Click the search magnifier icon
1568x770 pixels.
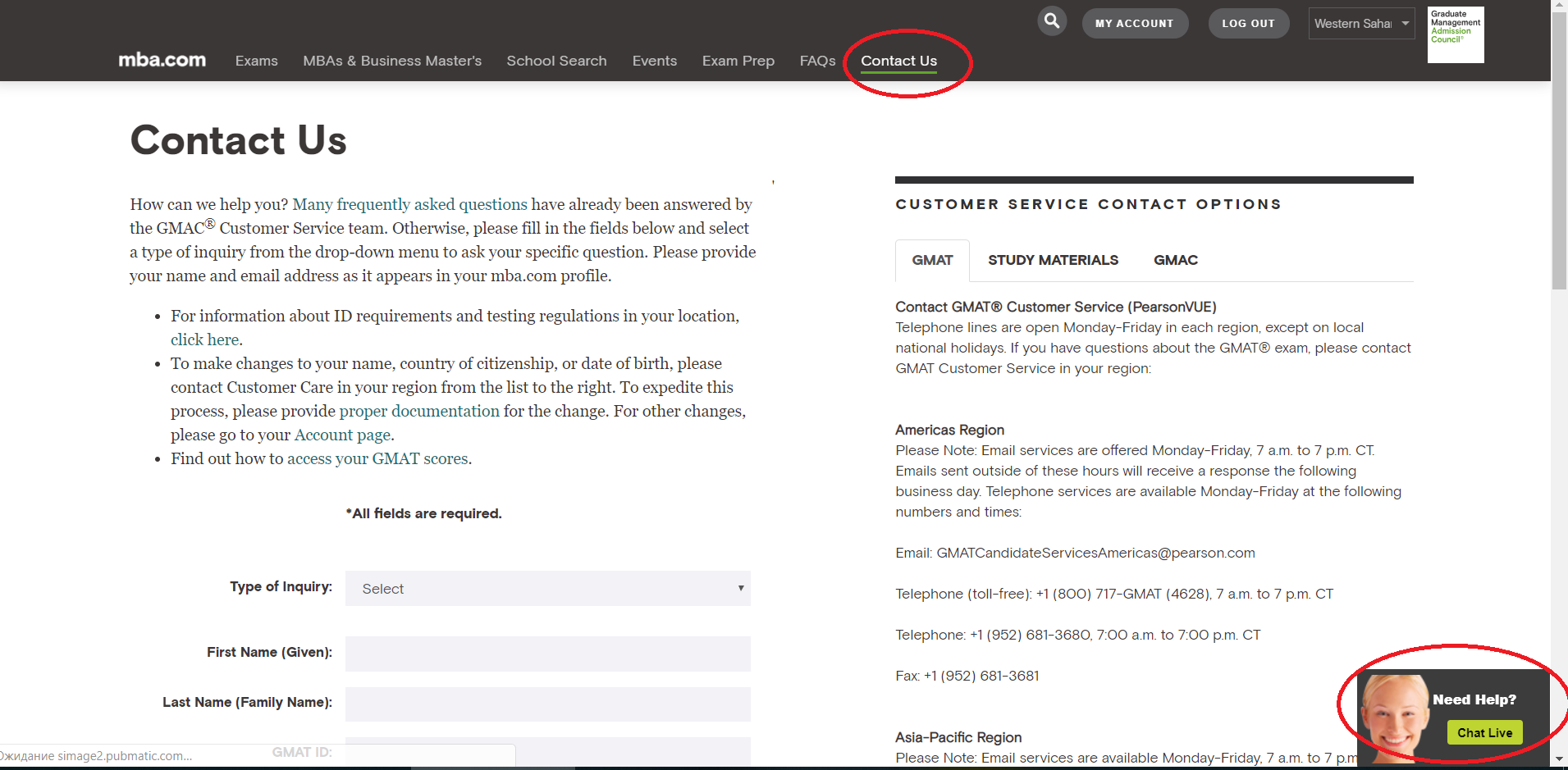(1051, 21)
